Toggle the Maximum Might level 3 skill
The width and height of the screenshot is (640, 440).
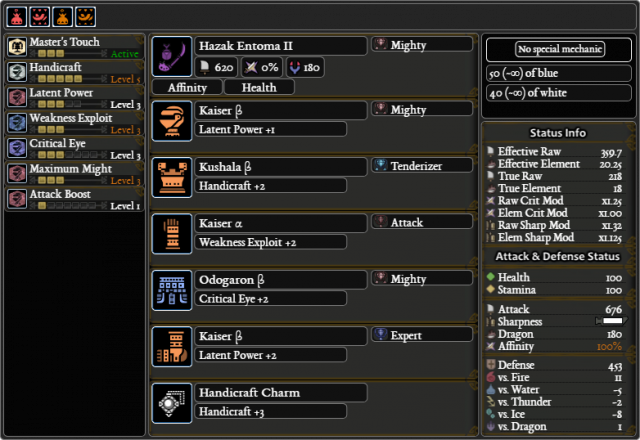(x=74, y=174)
